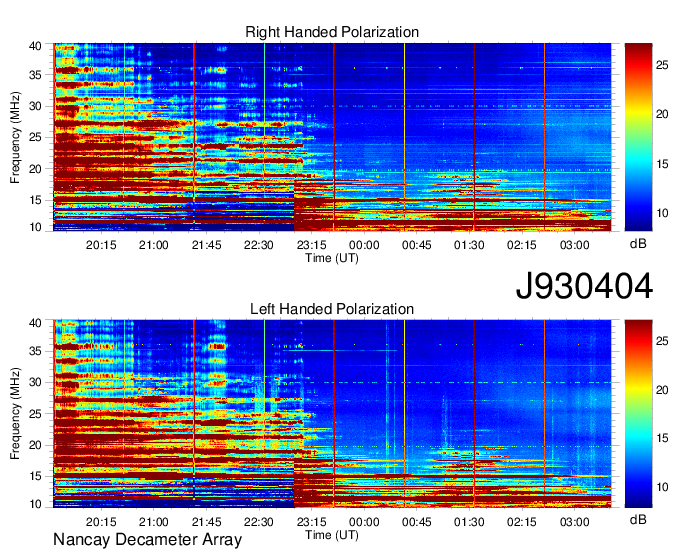This screenshot has width=680, height=552.
Task: Click 03:00 time tick under Left Handed plot
Action: coord(574,522)
